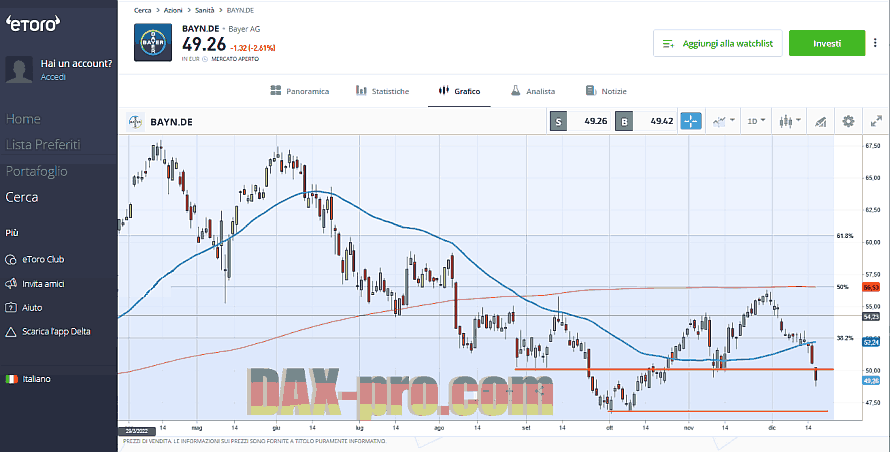Switch to the Panoramica tab
The image size is (890, 452).
tap(300, 91)
